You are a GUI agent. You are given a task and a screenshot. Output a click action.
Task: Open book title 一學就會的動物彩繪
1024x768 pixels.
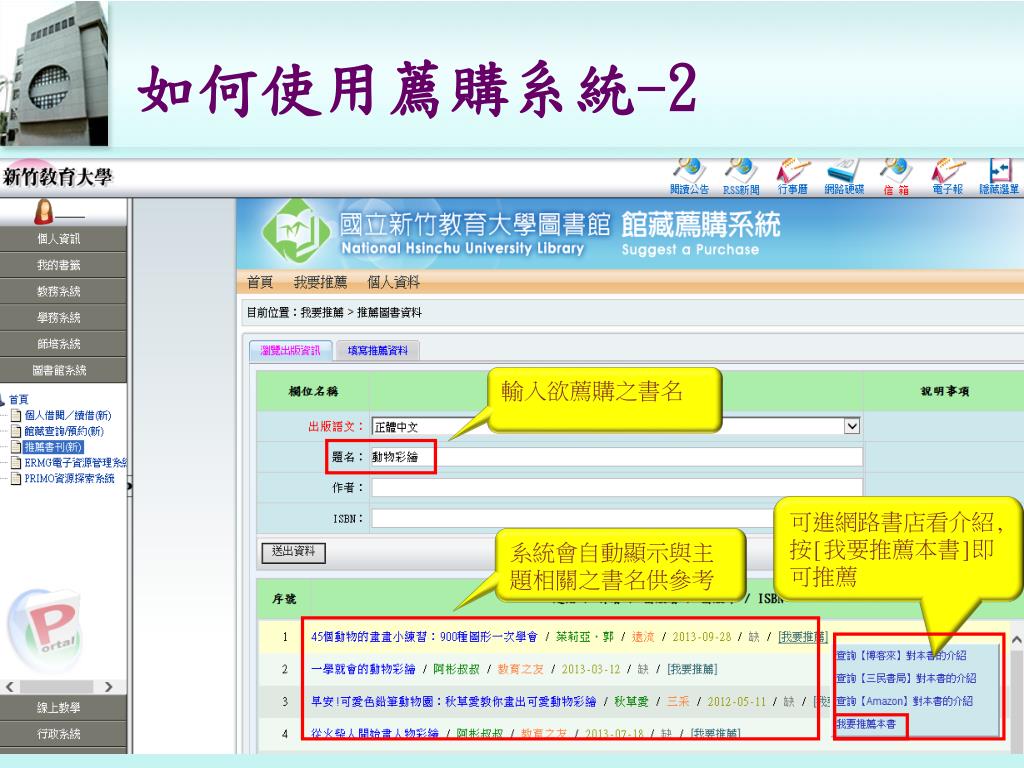(363, 669)
